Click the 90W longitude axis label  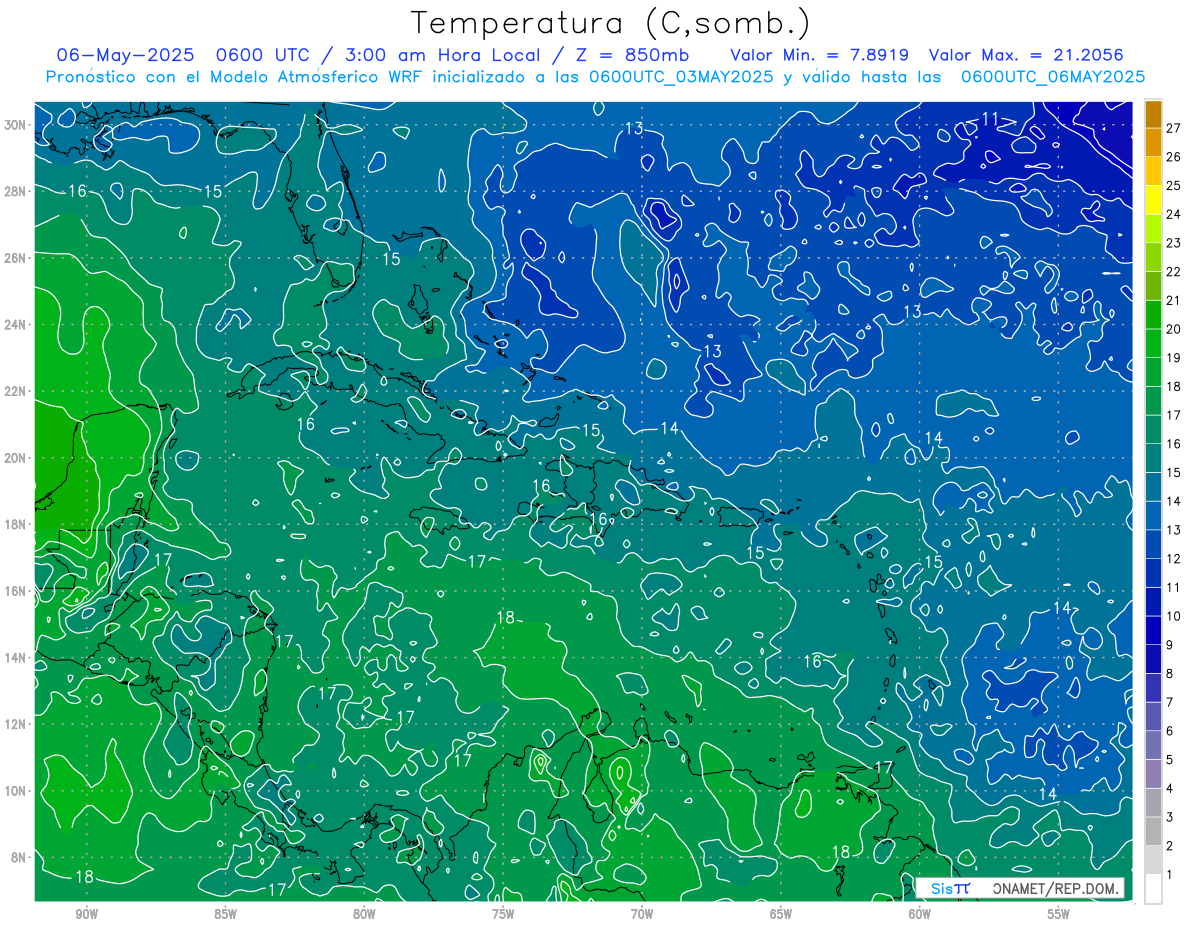(87, 913)
